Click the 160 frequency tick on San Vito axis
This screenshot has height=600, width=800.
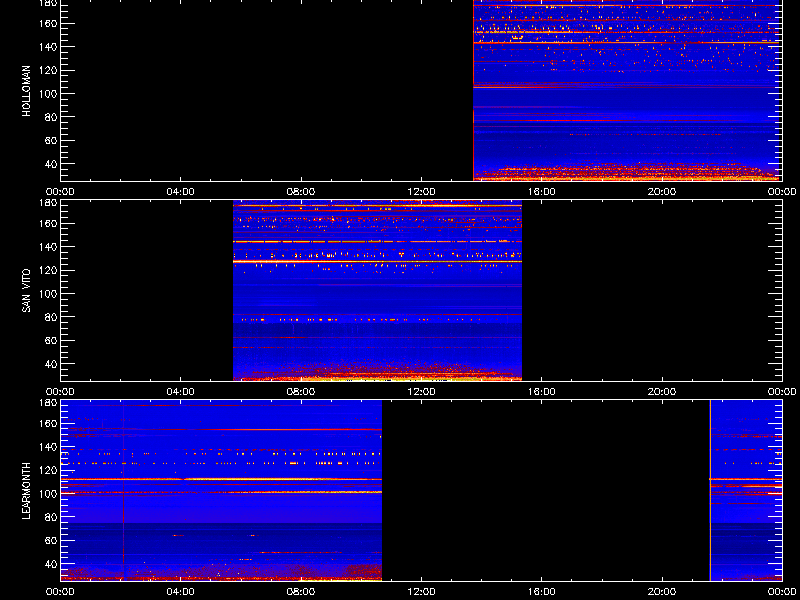[49, 223]
